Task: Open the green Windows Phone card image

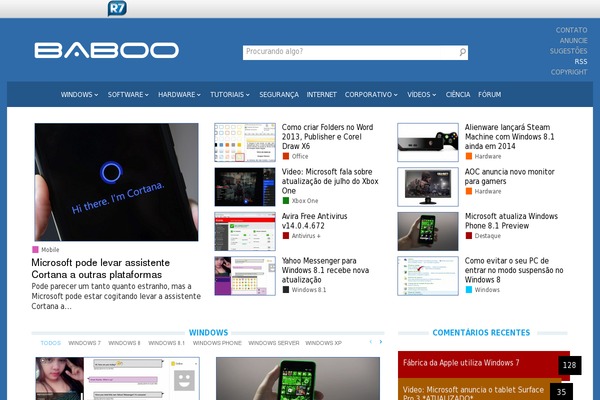Action: tap(298, 379)
